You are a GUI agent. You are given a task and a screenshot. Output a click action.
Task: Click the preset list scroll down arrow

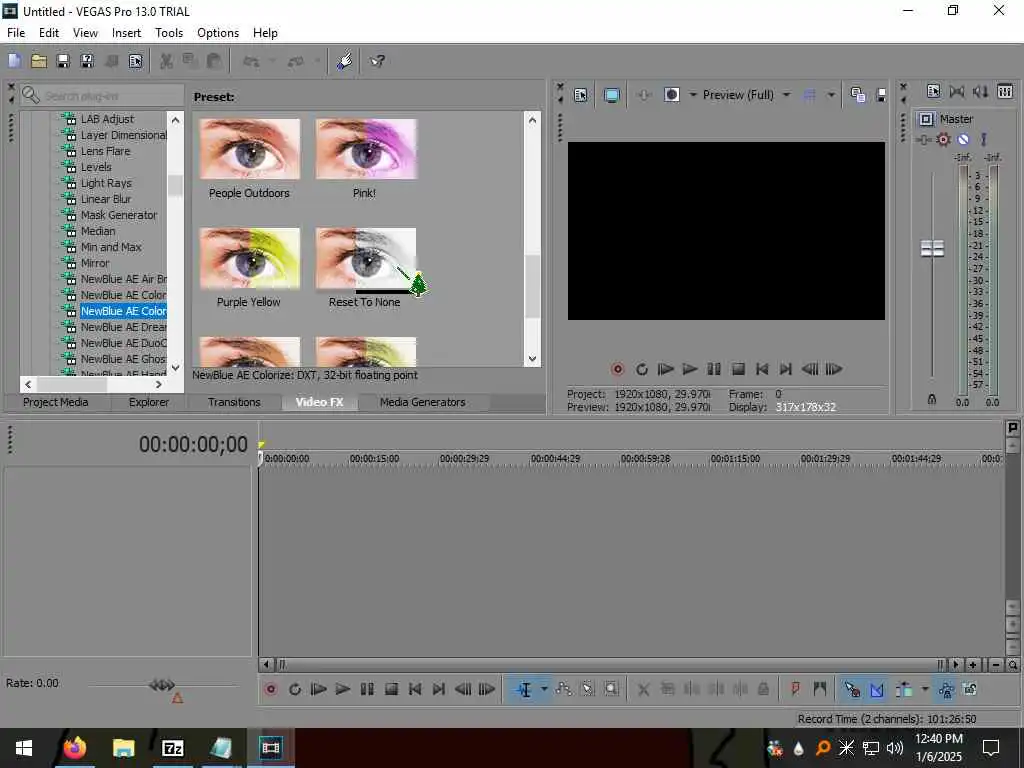click(x=532, y=359)
